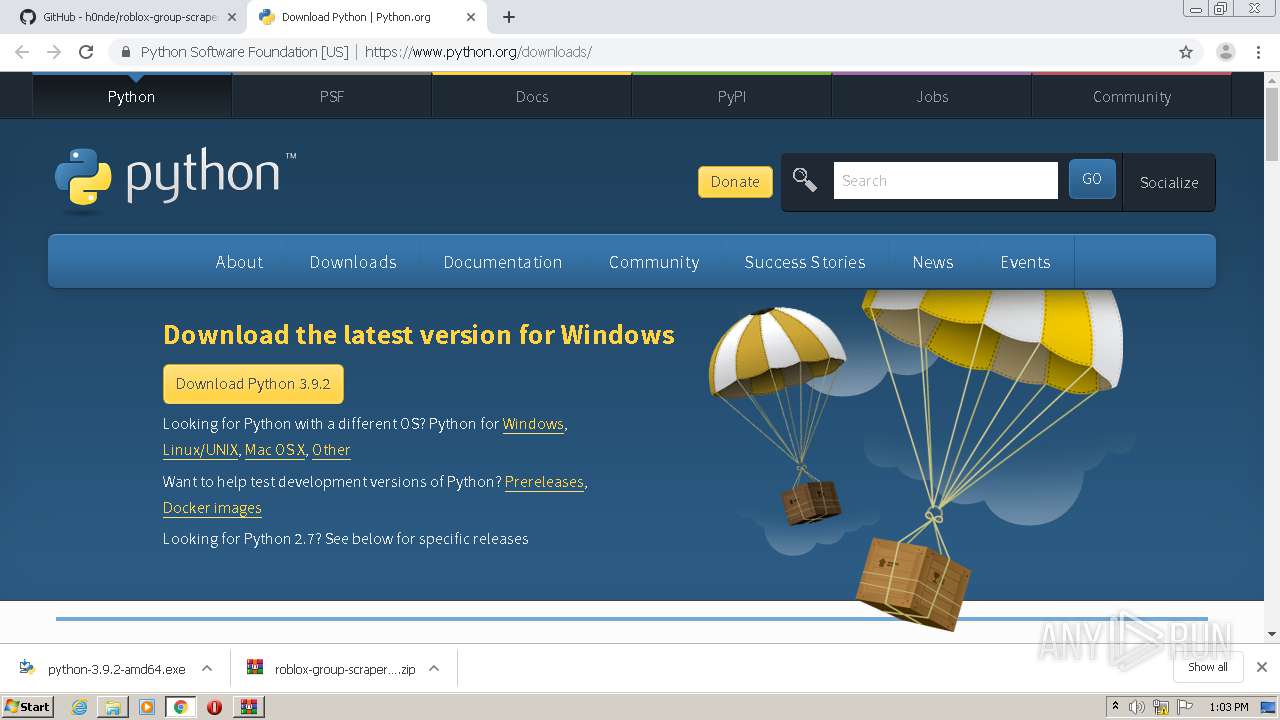Follow the Mac OS X link
The height and width of the screenshot is (720, 1280).
pyautogui.click(x=275, y=450)
